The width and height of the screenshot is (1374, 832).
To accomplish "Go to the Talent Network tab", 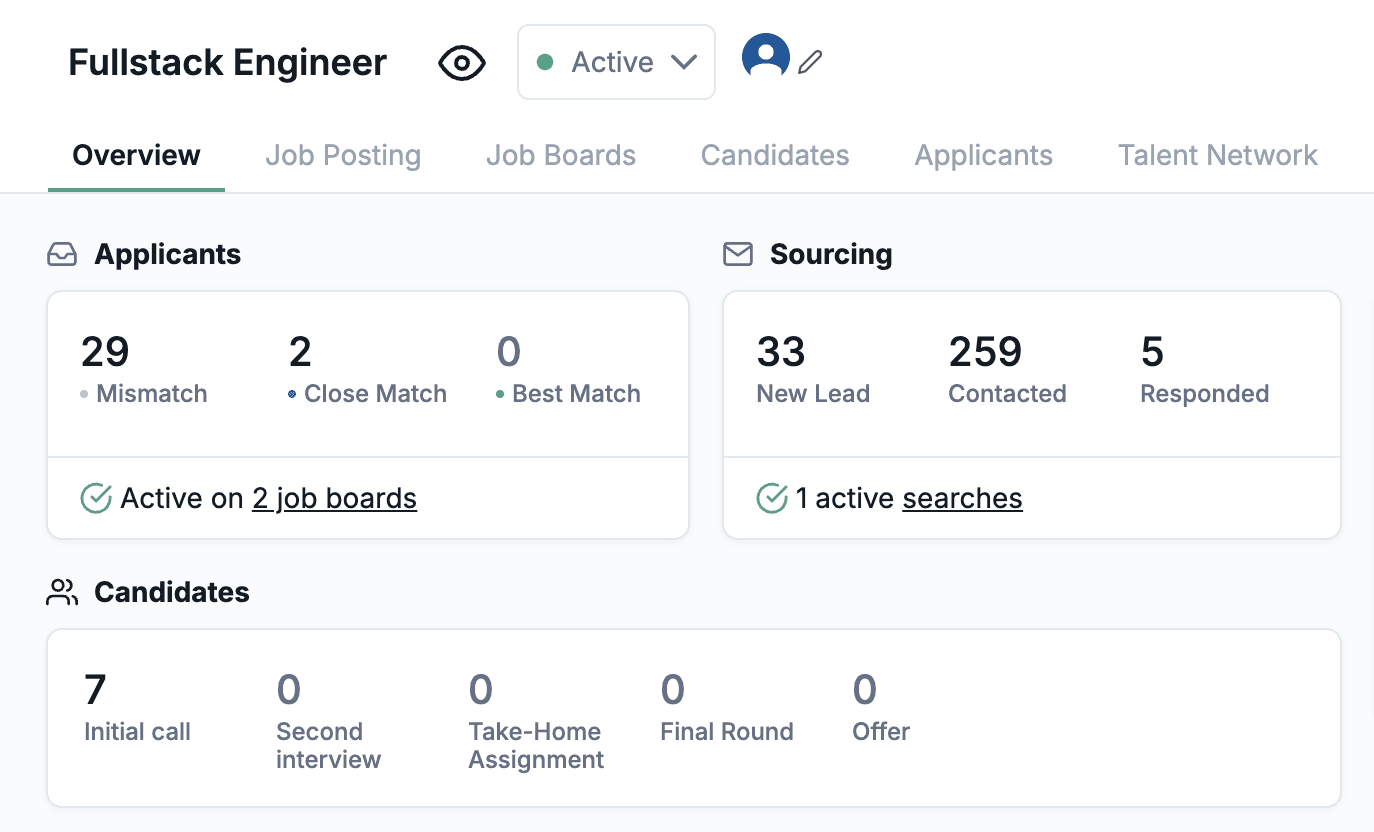I will pos(1217,156).
